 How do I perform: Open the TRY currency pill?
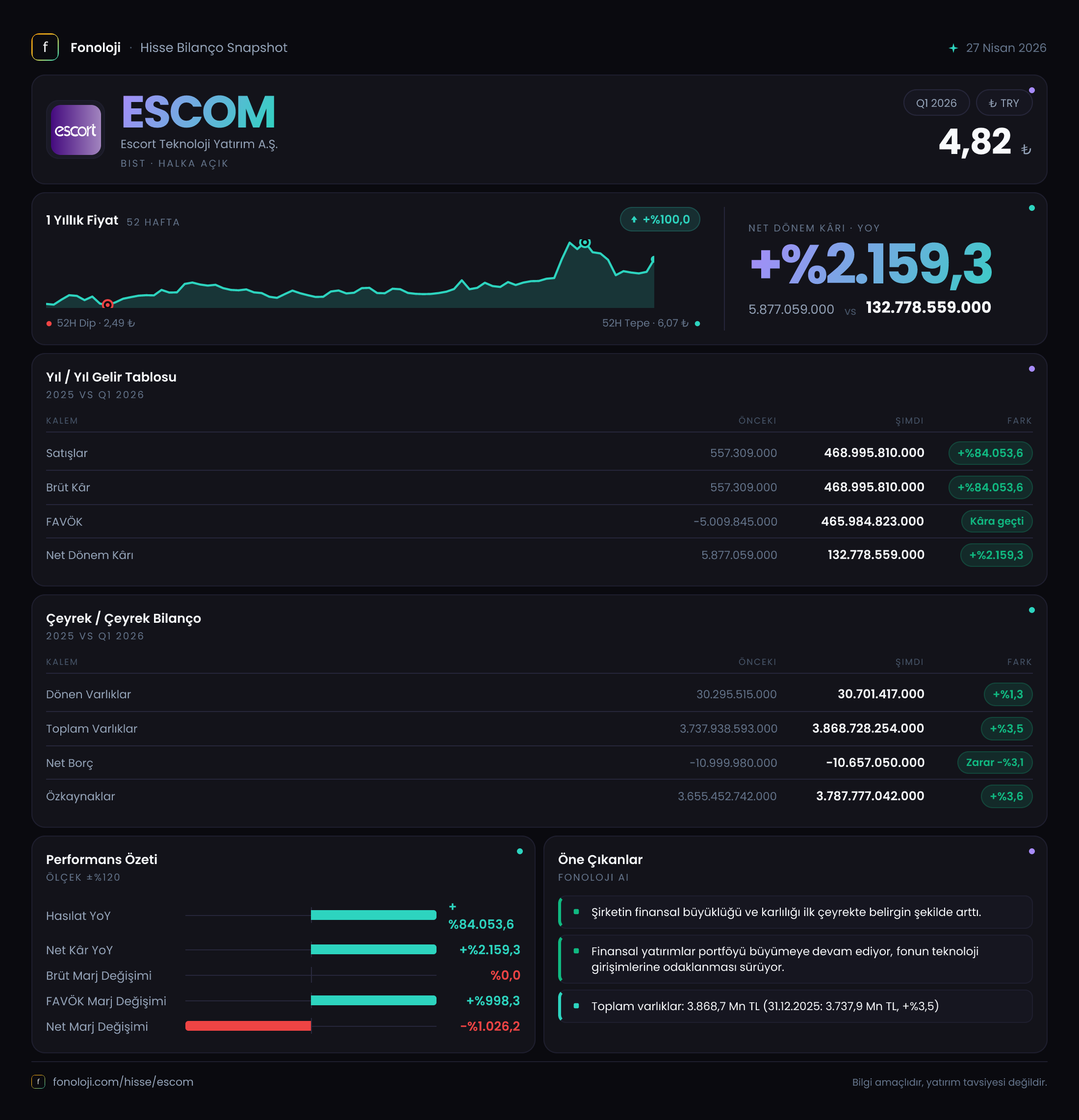pyautogui.click(x=1003, y=103)
